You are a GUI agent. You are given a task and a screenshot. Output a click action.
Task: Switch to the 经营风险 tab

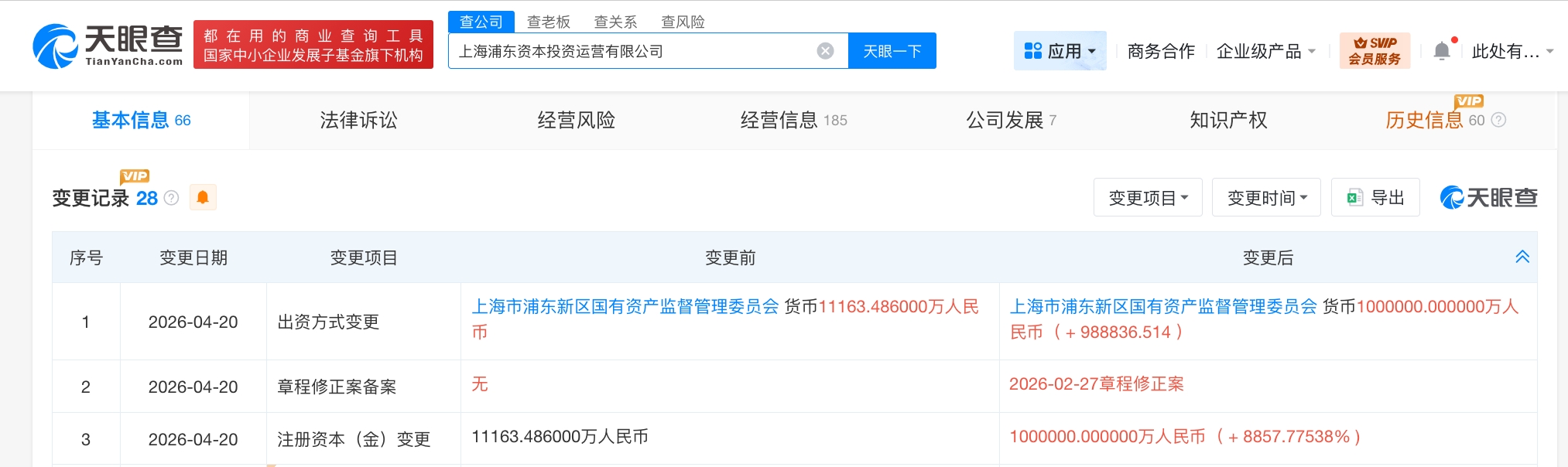coord(576,121)
